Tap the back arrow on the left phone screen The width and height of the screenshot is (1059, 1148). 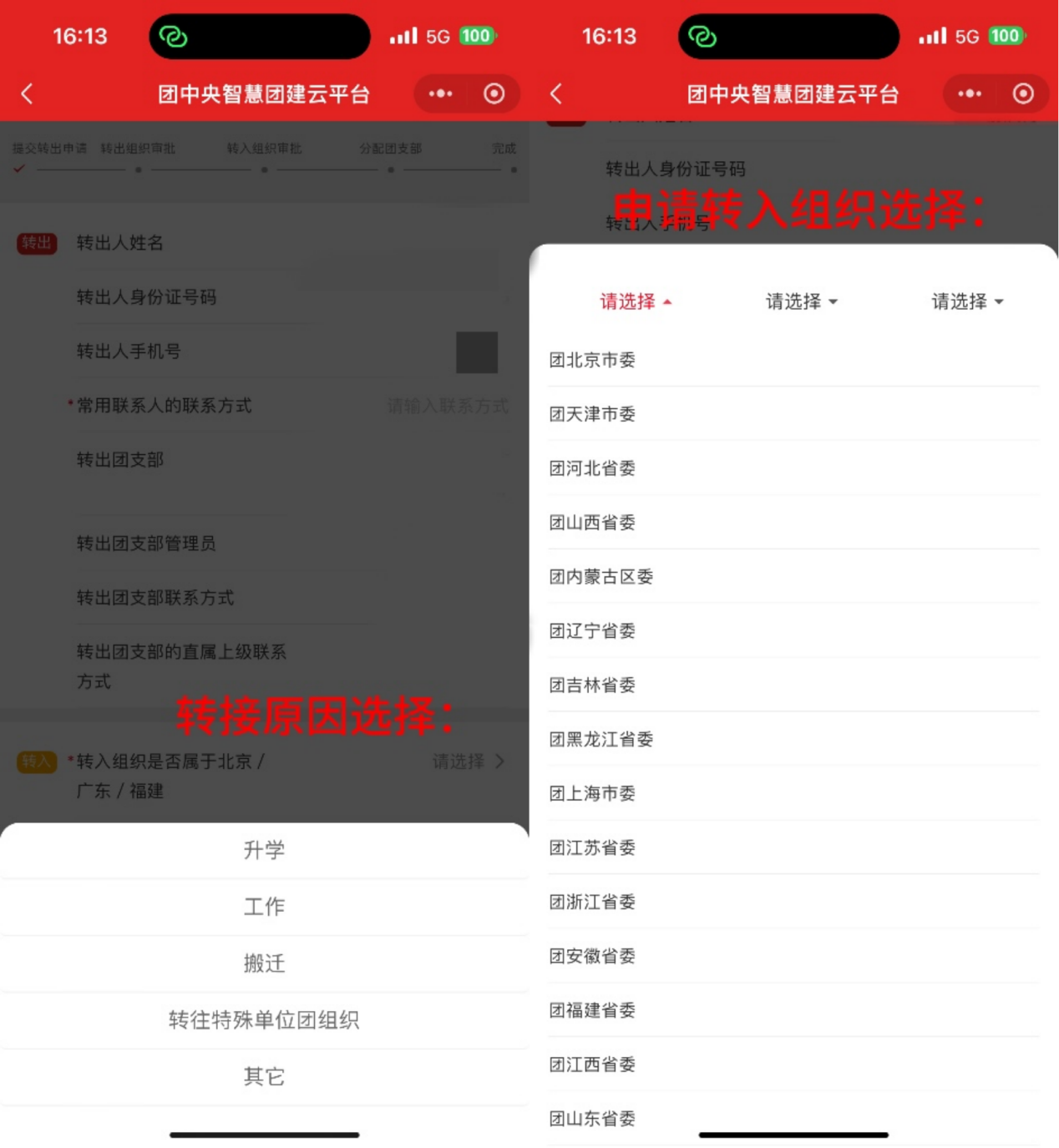point(27,94)
